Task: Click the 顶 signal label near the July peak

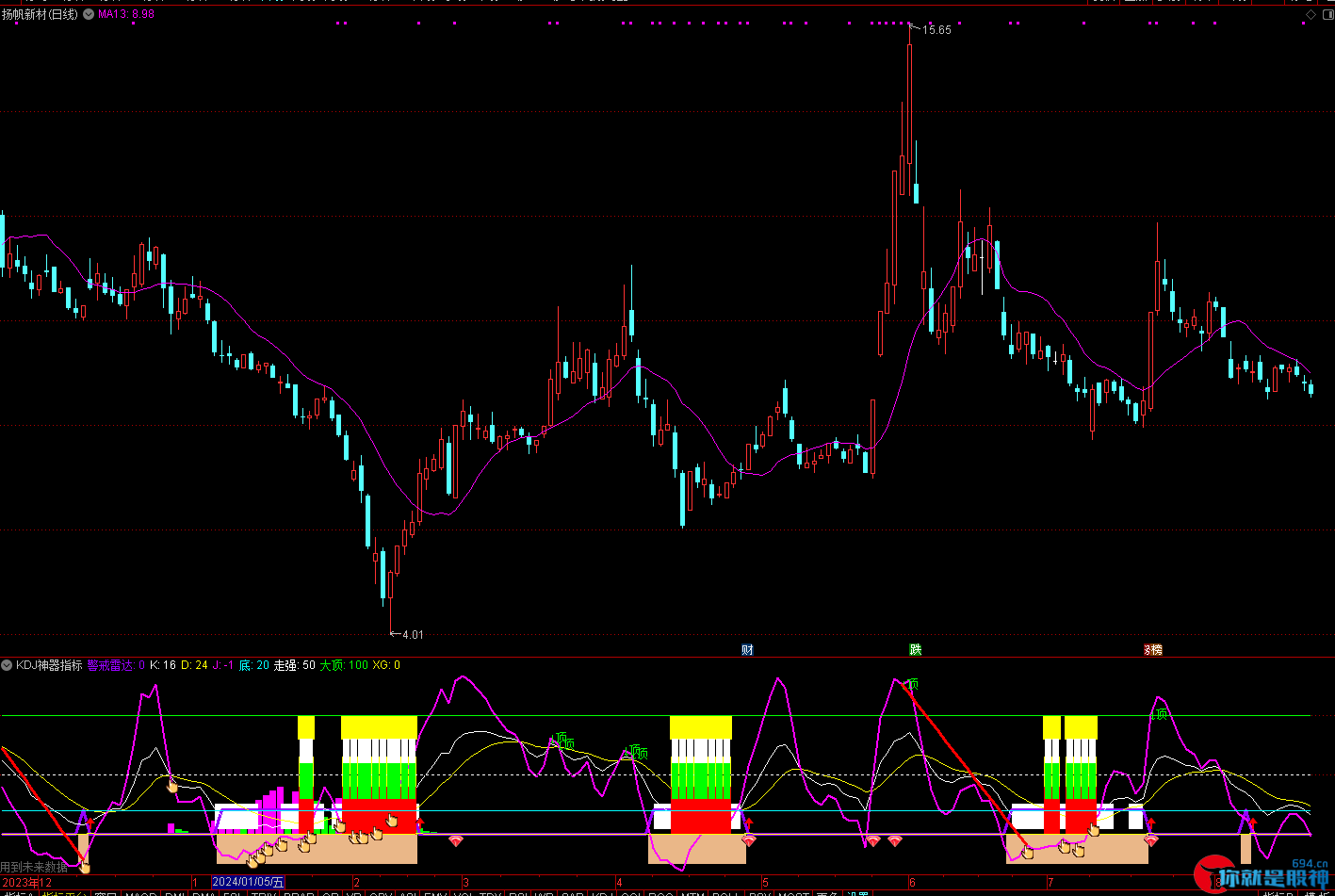Action: point(1161,714)
